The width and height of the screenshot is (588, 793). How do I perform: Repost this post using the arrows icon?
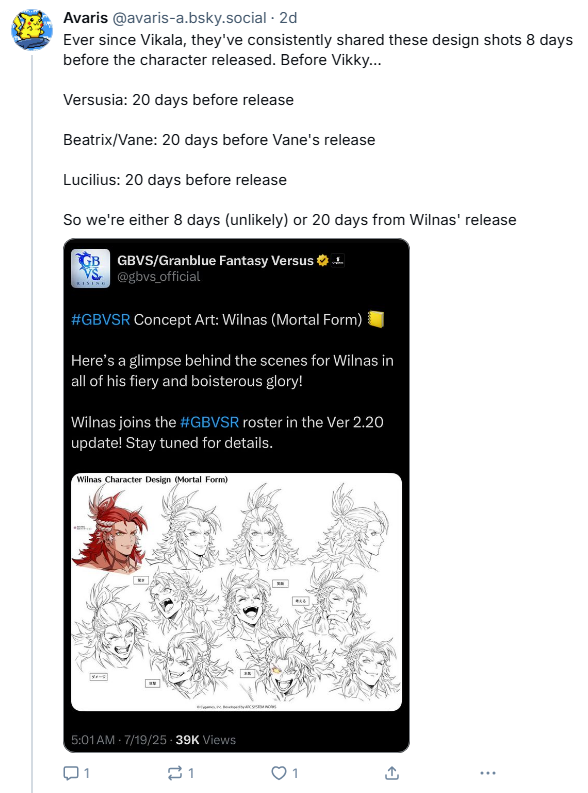(175, 773)
